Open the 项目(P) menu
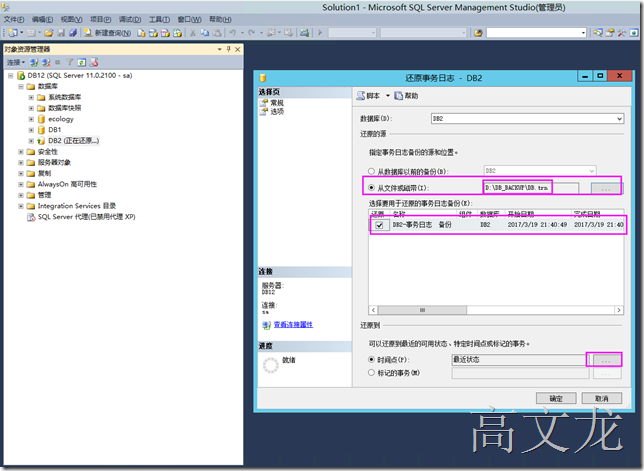644x471 pixels. coord(101,19)
